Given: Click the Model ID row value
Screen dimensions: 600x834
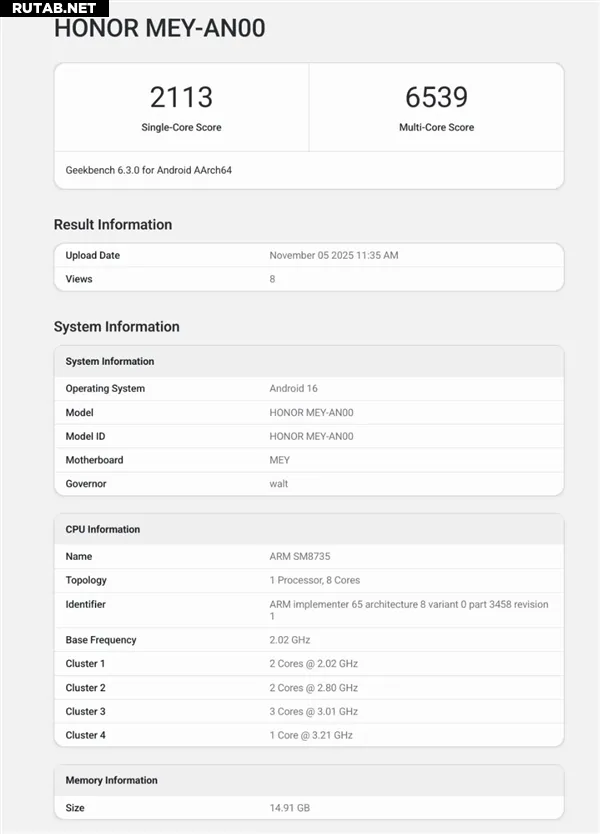Looking at the screenshot, I should 311,436.
